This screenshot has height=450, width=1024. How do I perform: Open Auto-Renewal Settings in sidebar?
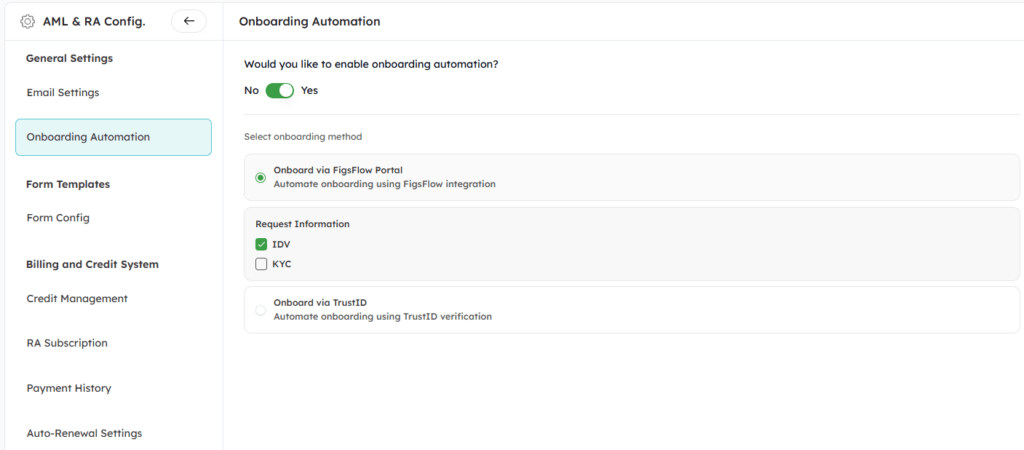[84, 433]
